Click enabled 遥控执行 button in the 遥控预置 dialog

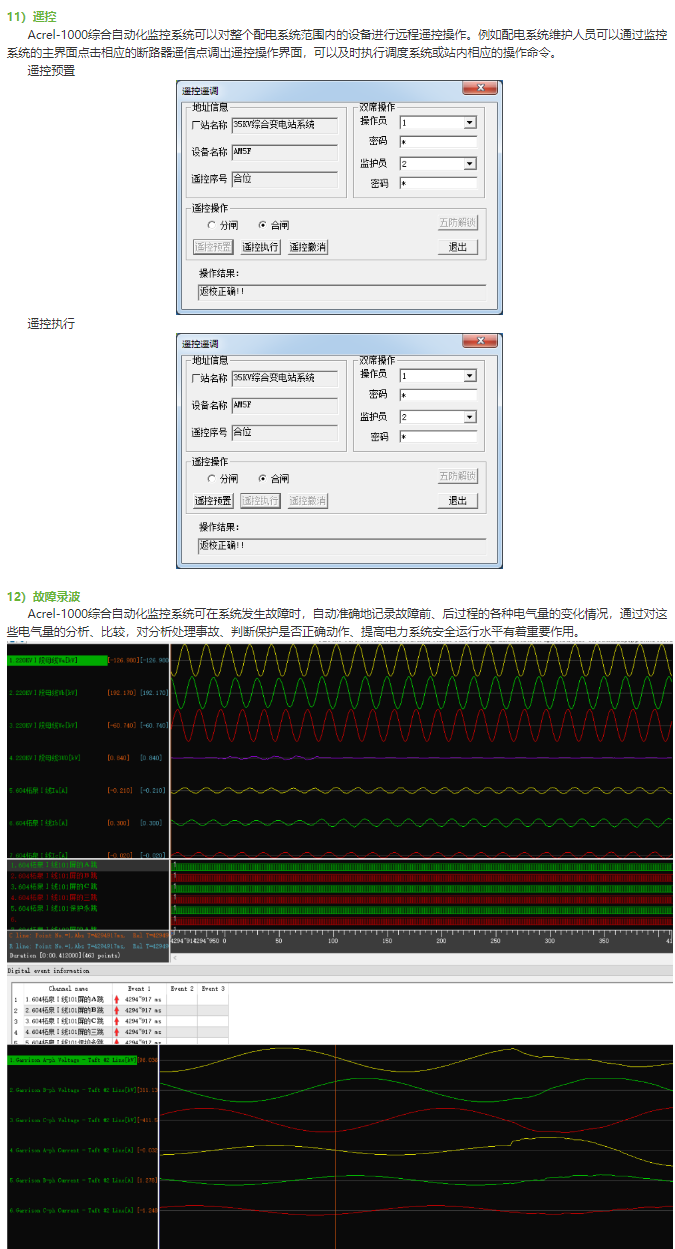tap(260, 247)
